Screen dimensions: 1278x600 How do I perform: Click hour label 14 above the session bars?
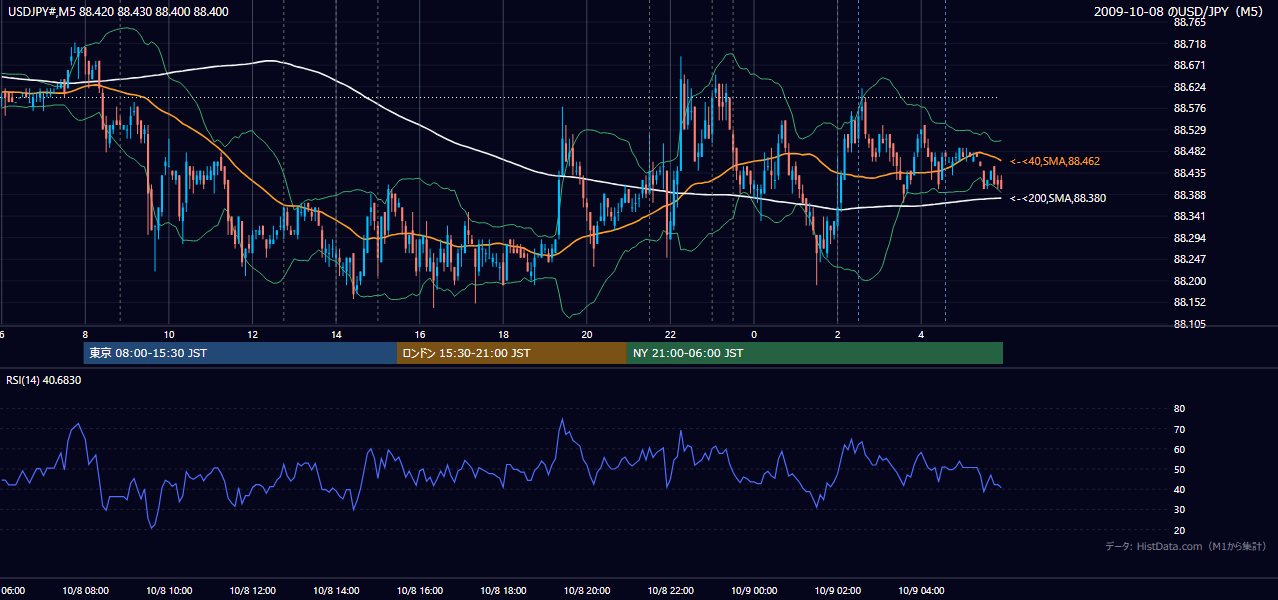click(336, 334)
